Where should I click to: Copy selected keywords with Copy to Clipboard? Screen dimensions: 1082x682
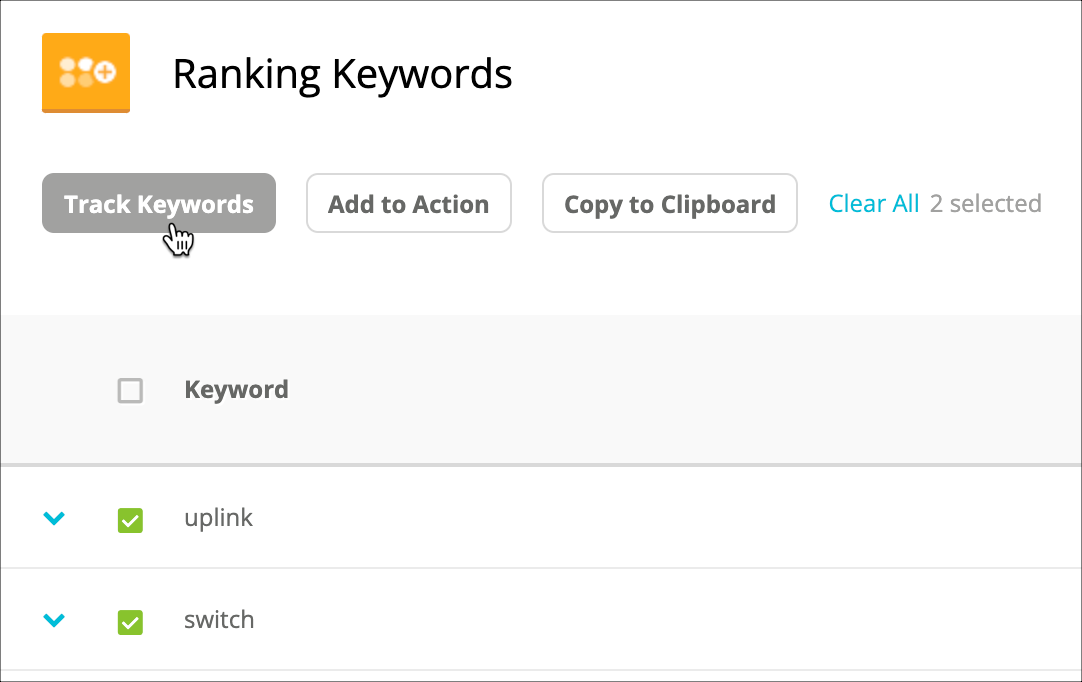pos(669,204)
